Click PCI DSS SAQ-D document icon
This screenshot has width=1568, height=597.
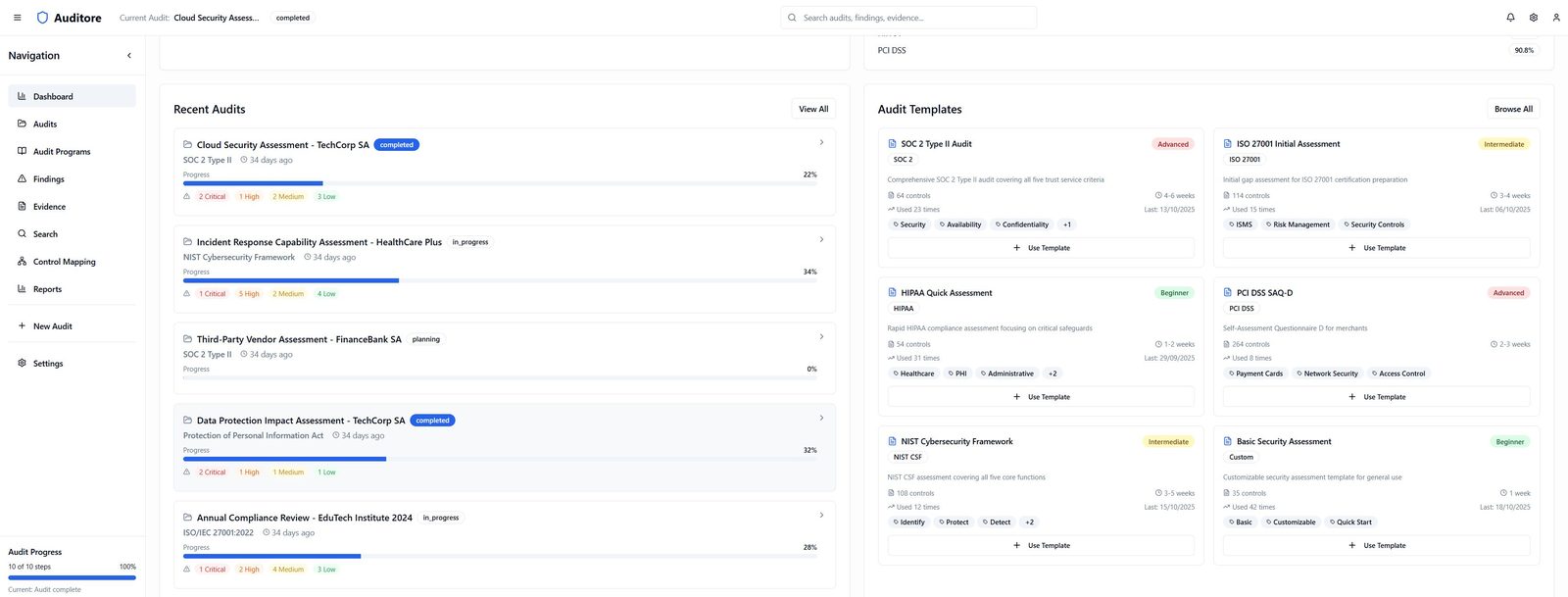(x=1228, y=292)
